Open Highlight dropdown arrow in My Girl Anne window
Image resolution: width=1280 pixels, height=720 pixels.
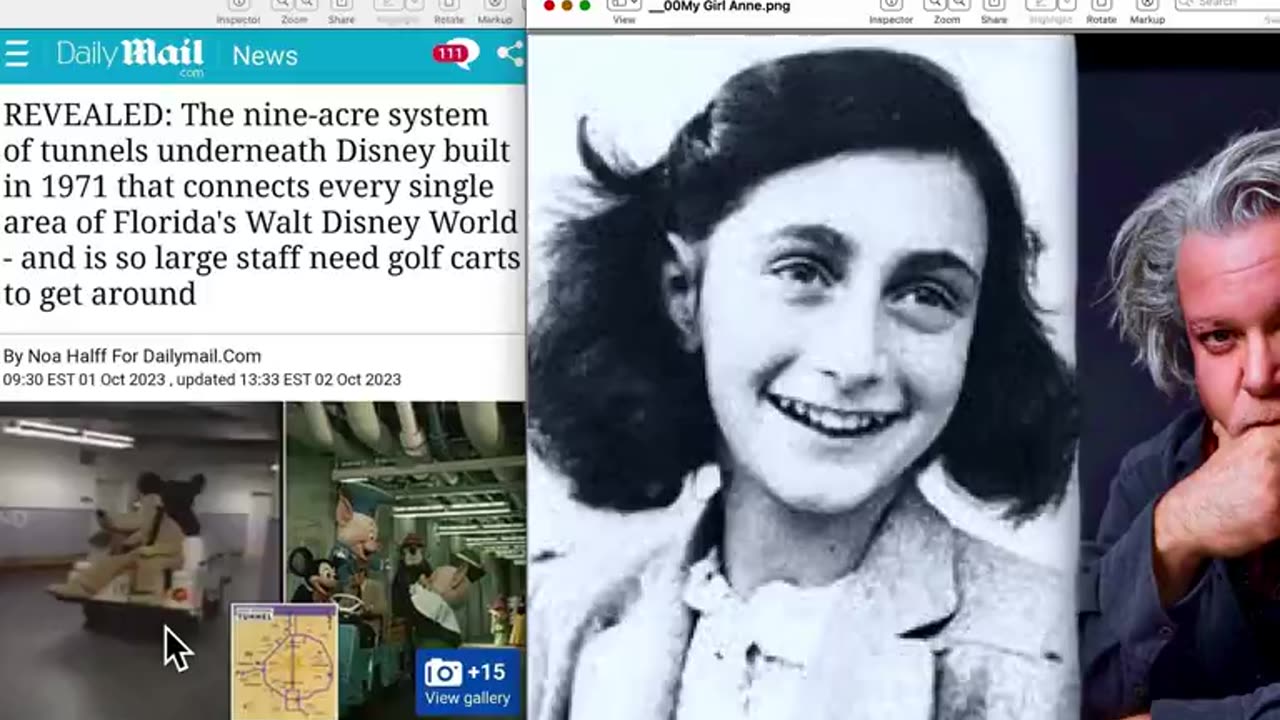[x=1065, y=5]
